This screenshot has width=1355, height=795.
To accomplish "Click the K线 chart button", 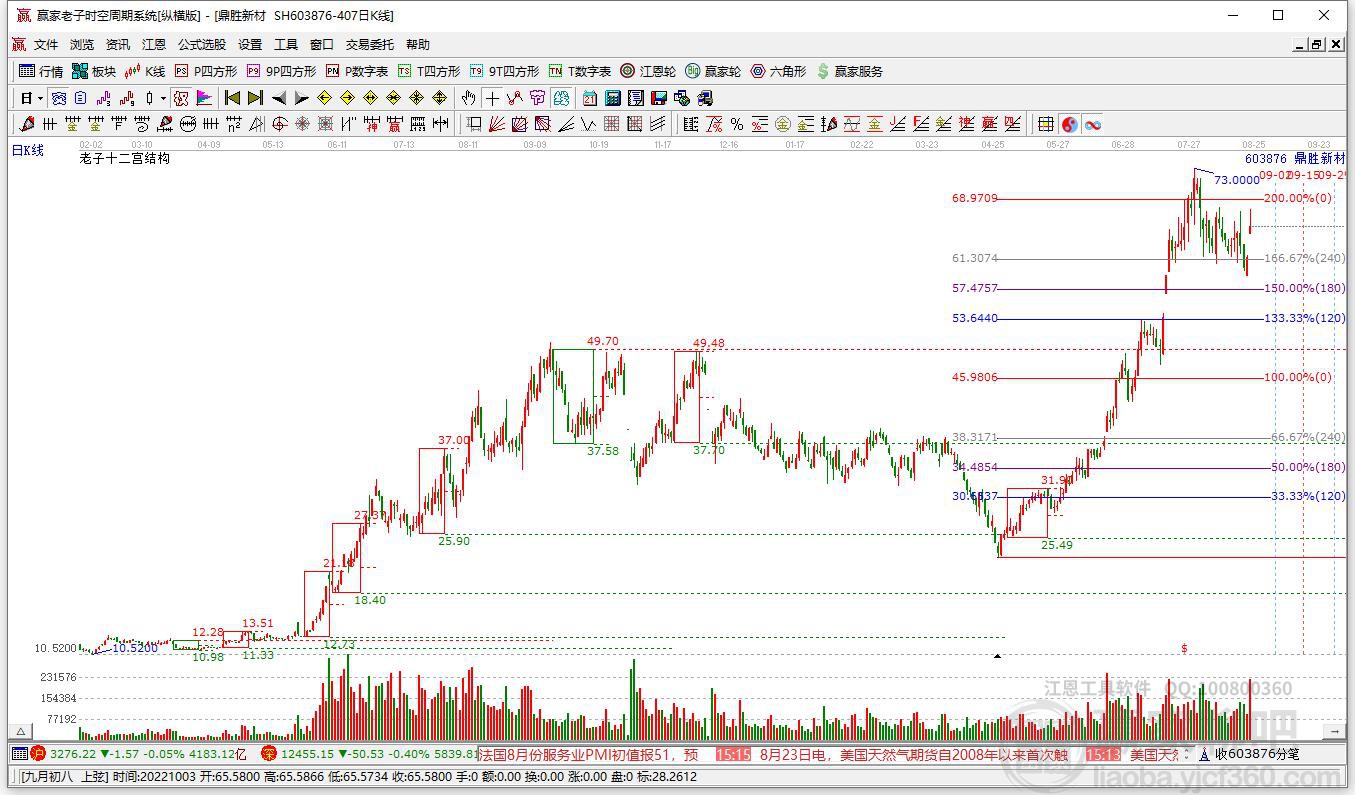I will pos(145,71).
